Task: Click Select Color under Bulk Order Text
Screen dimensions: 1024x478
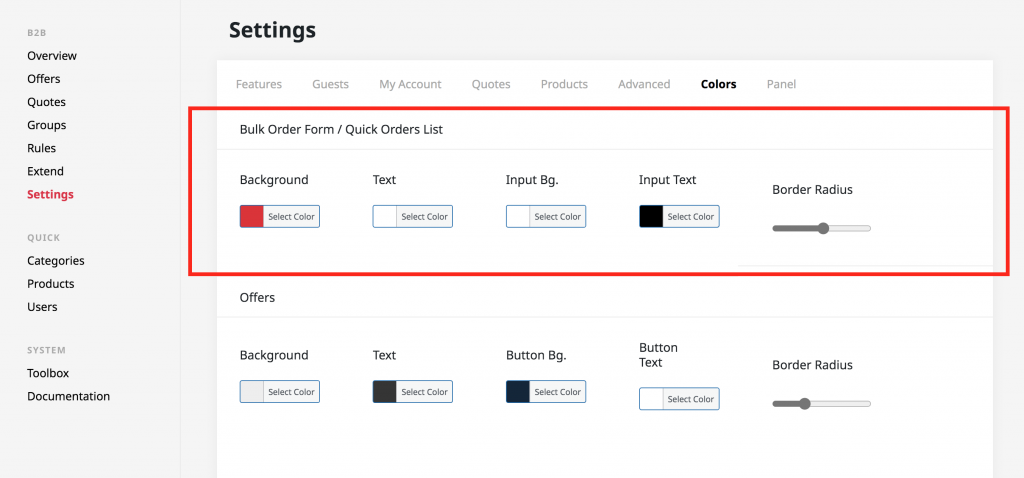Action: [424, 217]
